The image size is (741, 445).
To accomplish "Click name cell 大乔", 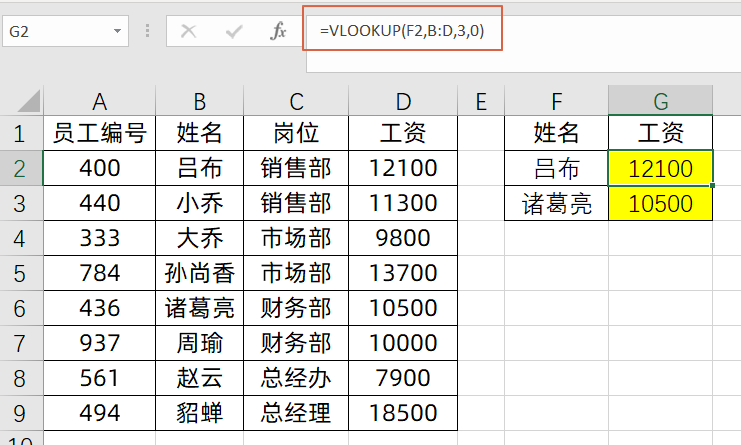I will click(x=199, y=238).
